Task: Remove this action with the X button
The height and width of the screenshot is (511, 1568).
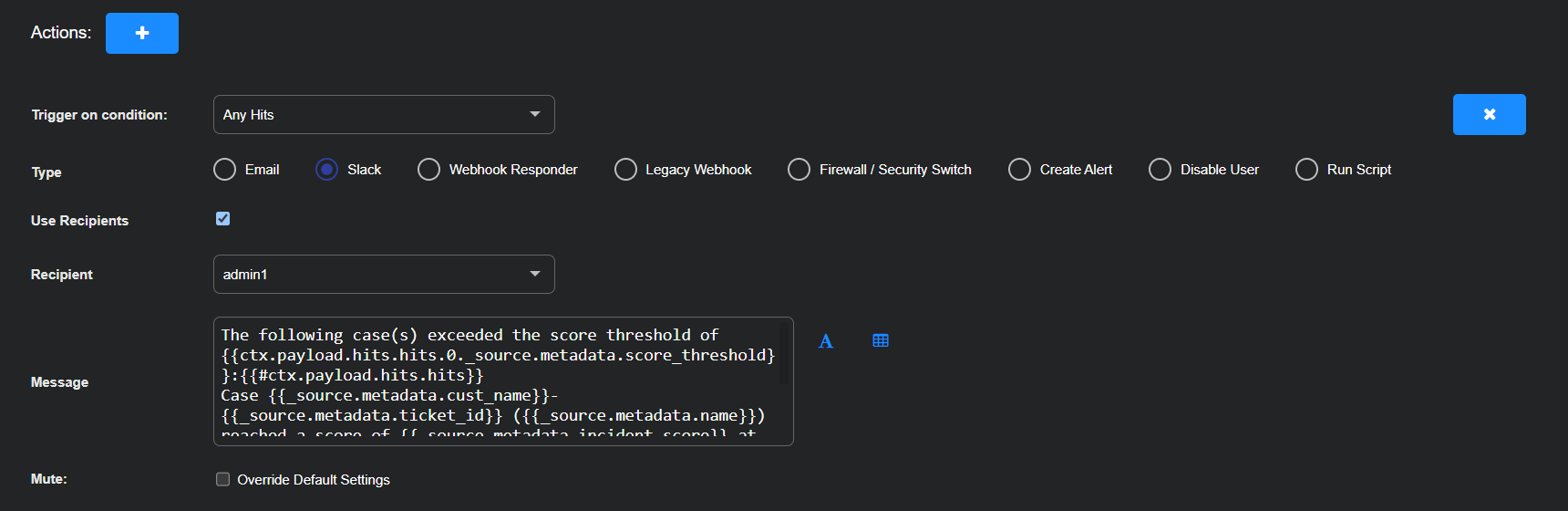Action: pos(1489,115)
